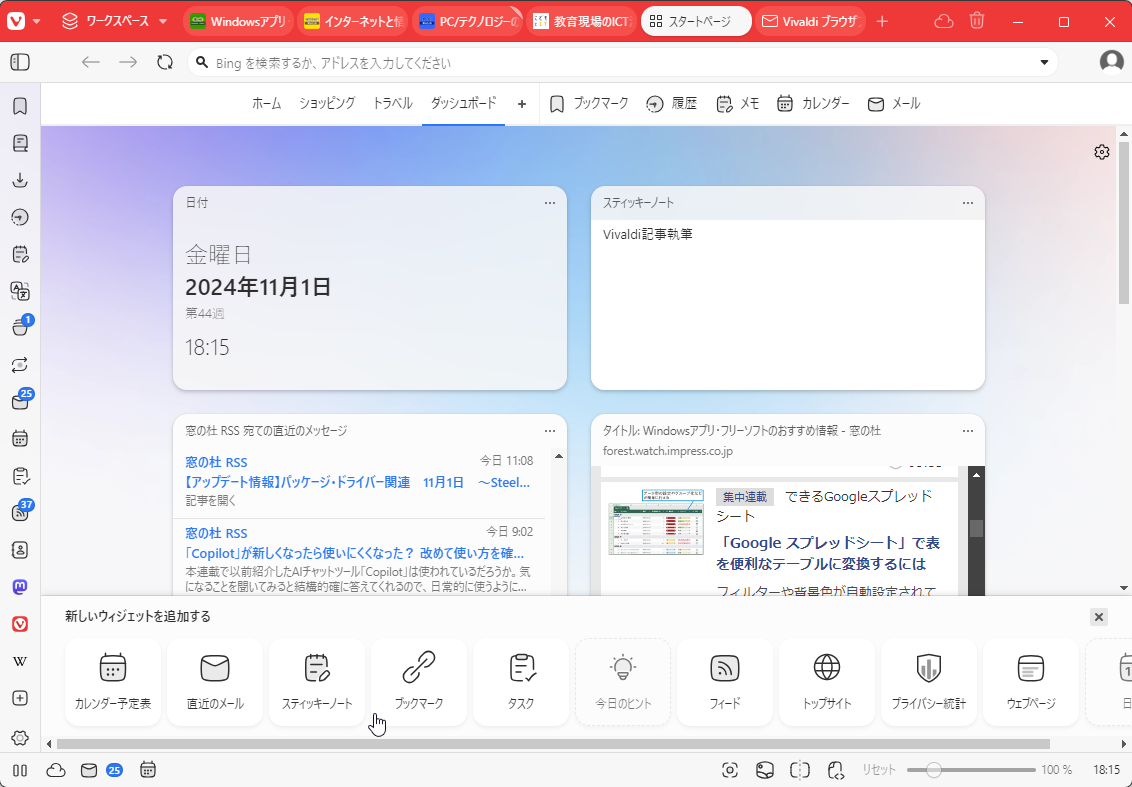The height and width of the screenshot is (787, 1132).
Task: Switch to the 教育現場のICT tab
Action: pyautogui.click(x=582, y=22)
